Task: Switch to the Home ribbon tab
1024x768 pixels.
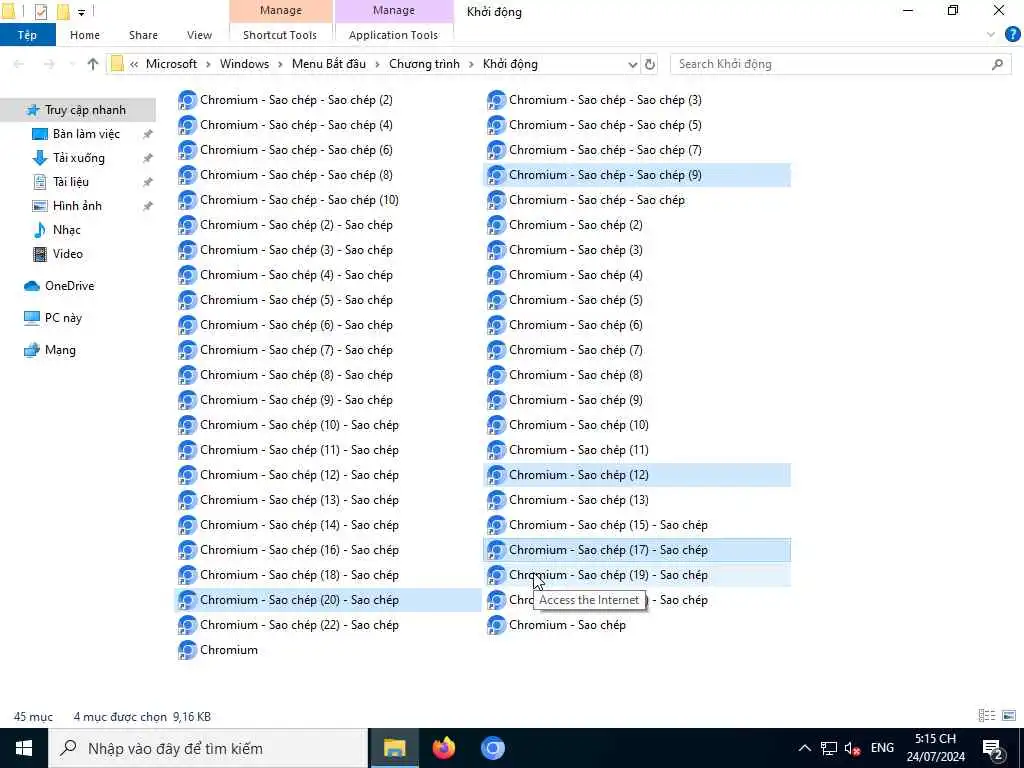Action: (85, 35)
